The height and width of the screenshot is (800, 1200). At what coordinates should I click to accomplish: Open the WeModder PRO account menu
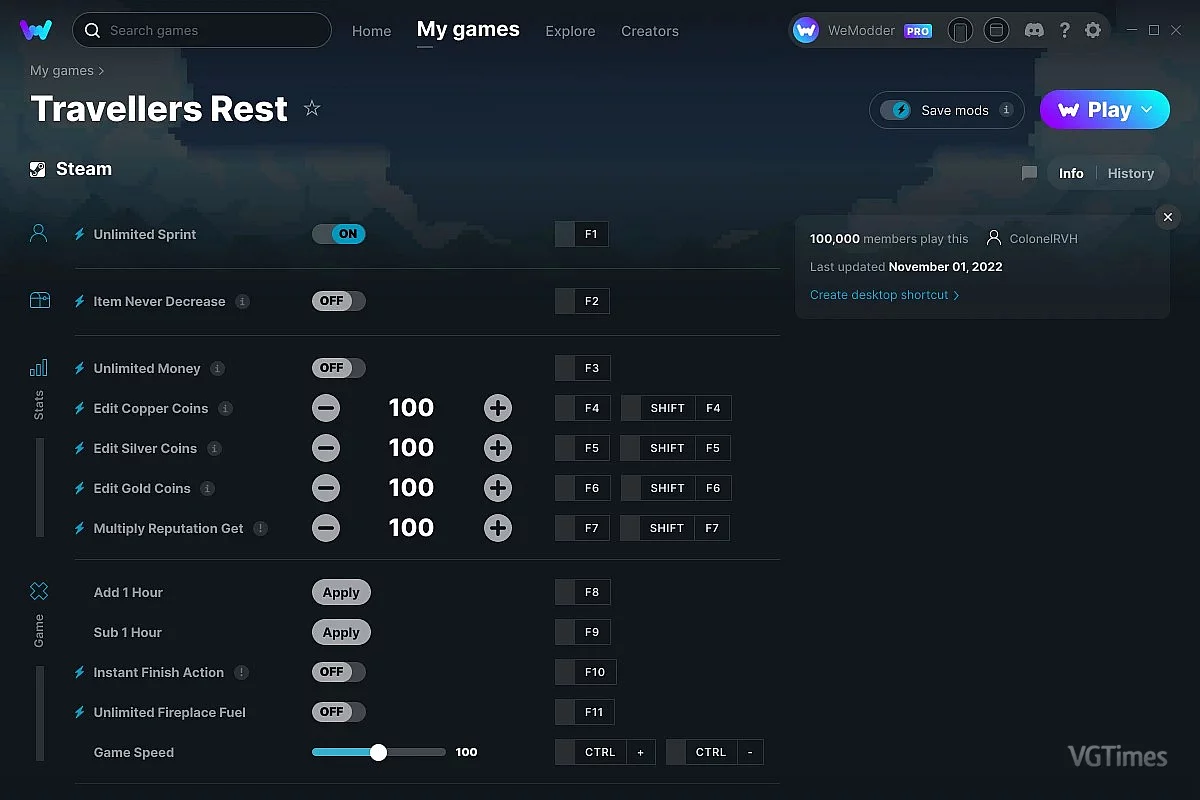862,31
